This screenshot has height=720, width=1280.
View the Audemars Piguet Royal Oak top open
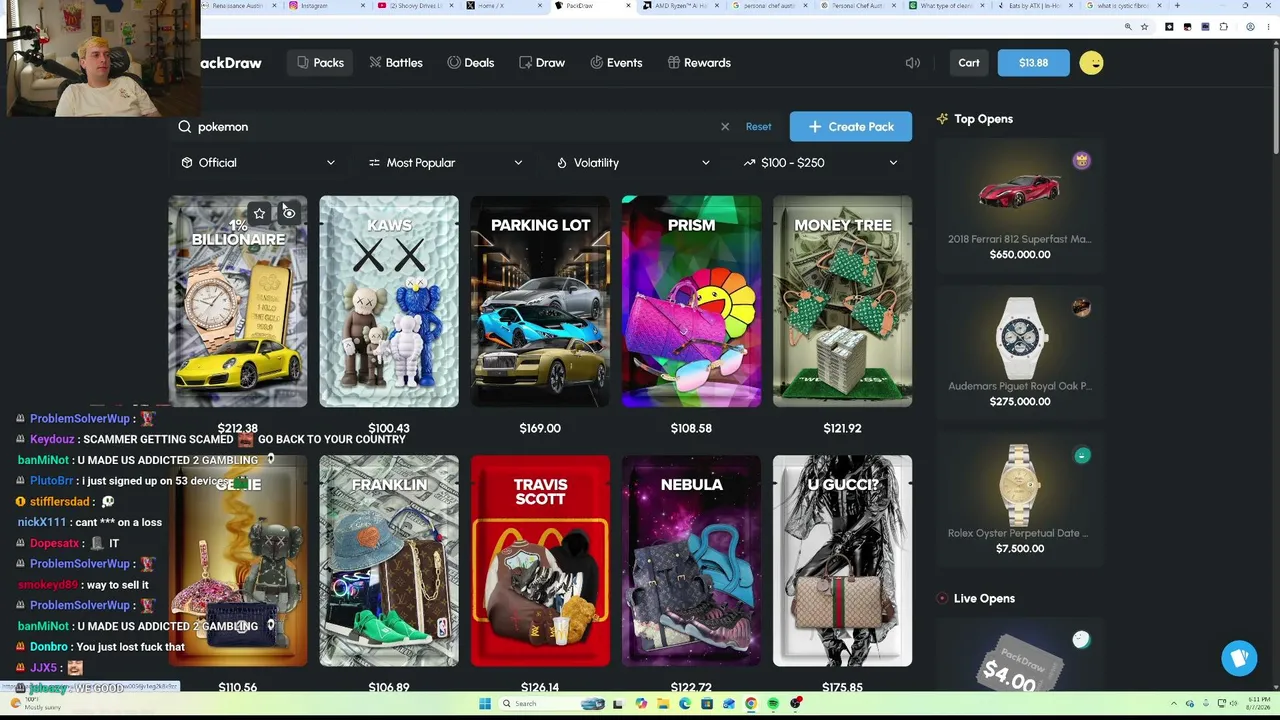click(1019, 352)
